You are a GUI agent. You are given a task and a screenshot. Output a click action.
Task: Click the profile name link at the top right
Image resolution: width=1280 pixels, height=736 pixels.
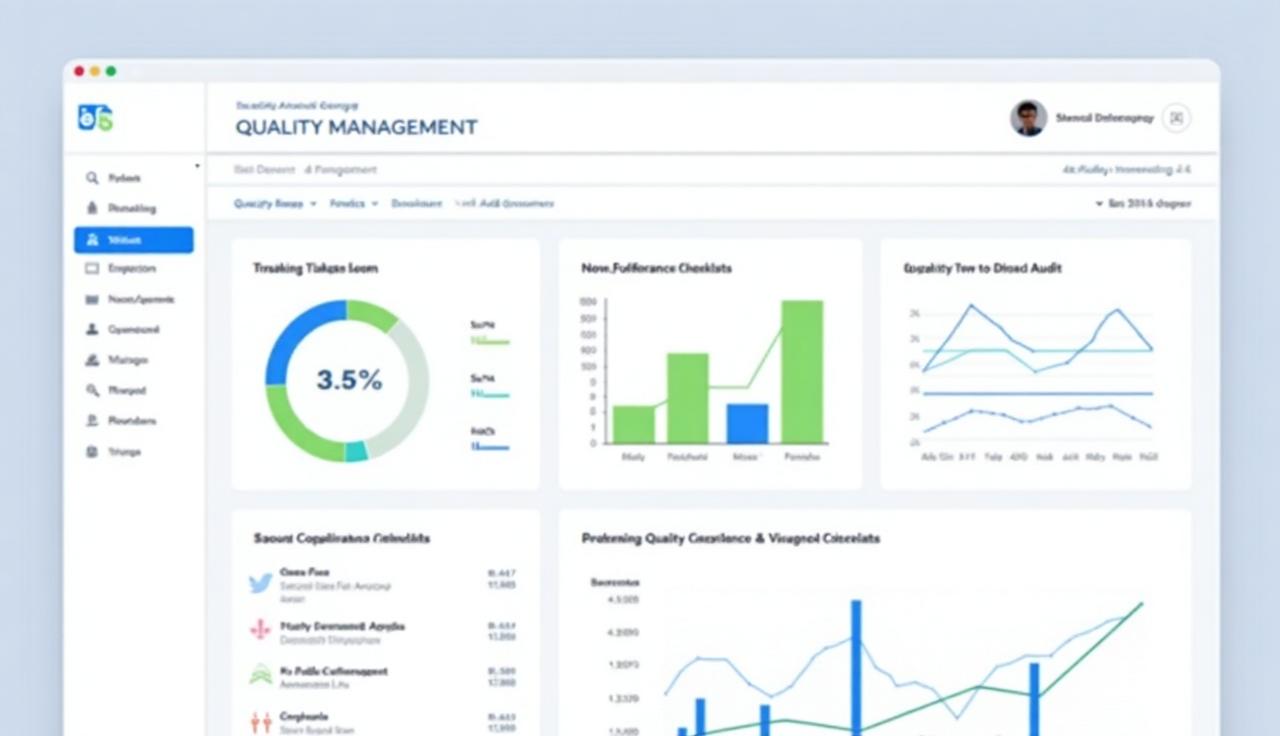(1105, 117)
